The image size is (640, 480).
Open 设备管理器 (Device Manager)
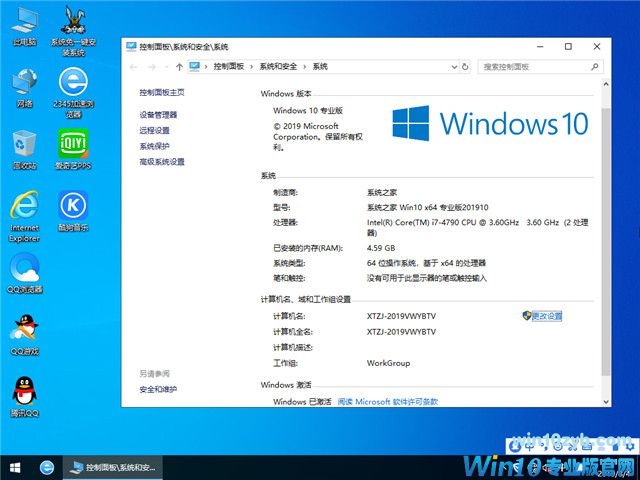[158, 115]
